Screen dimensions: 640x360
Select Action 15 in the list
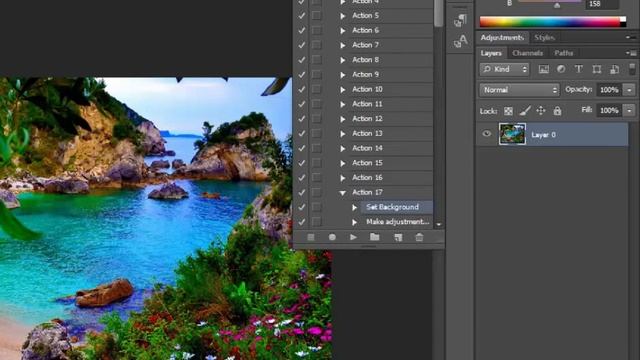pyautogui.click(x=367, y=163)
